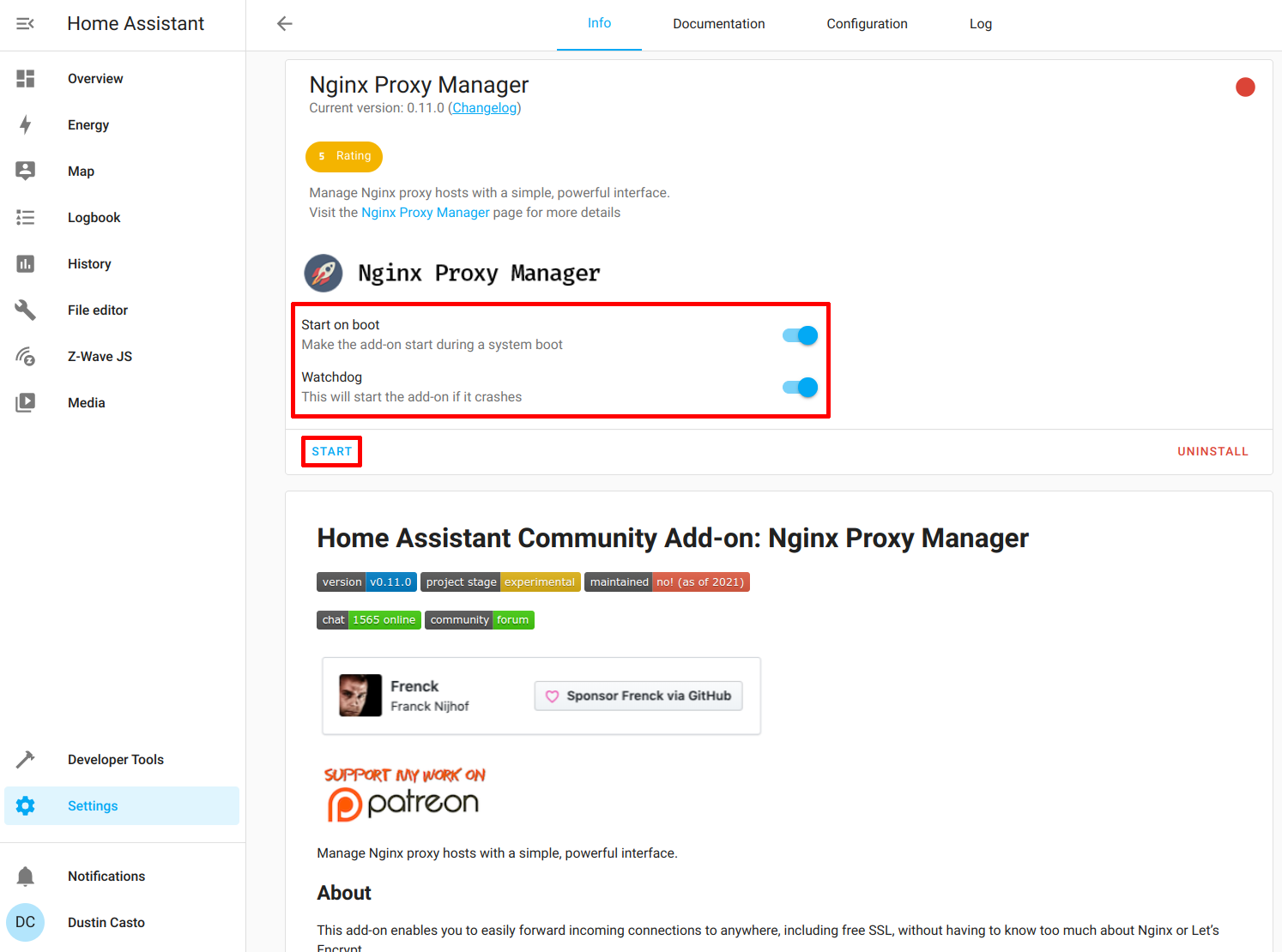Open Developer Tools in the sidebar
1282x952 pixels.
(122, 760)
